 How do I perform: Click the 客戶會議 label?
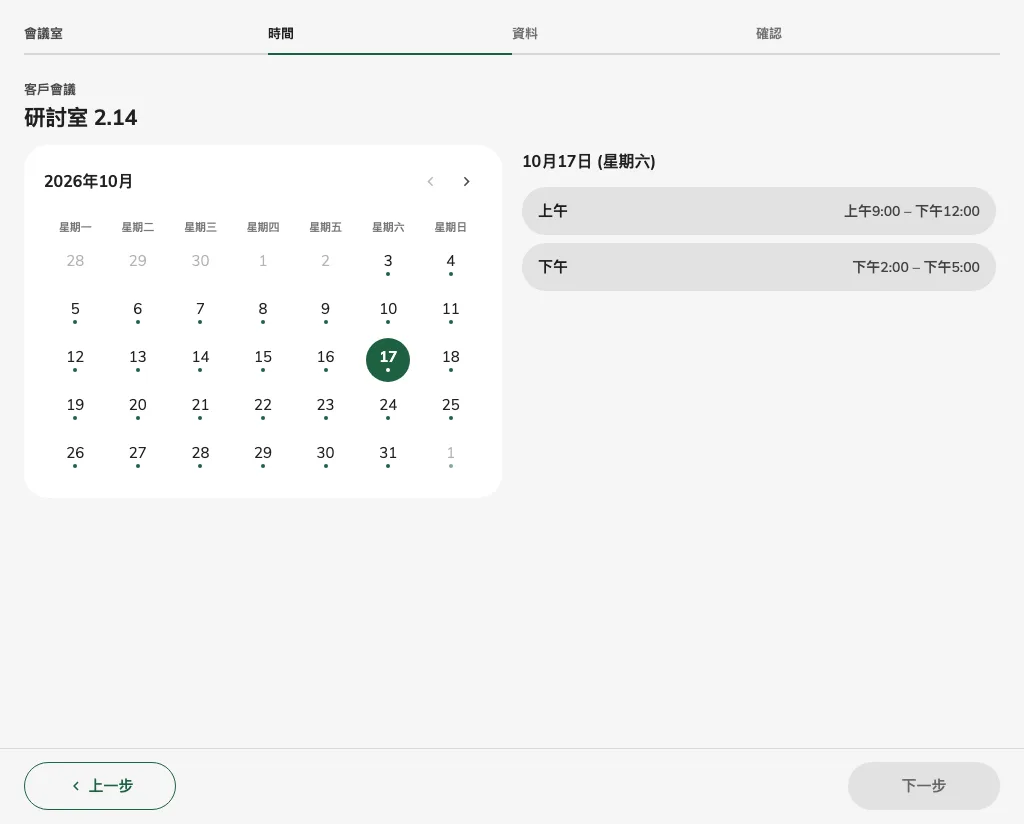click(50, 89)
